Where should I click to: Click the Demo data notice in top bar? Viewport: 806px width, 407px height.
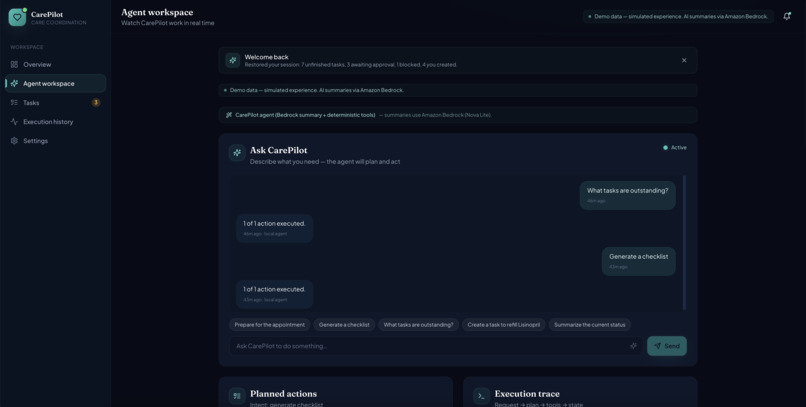pyautogui.click(x=678, y=16)
